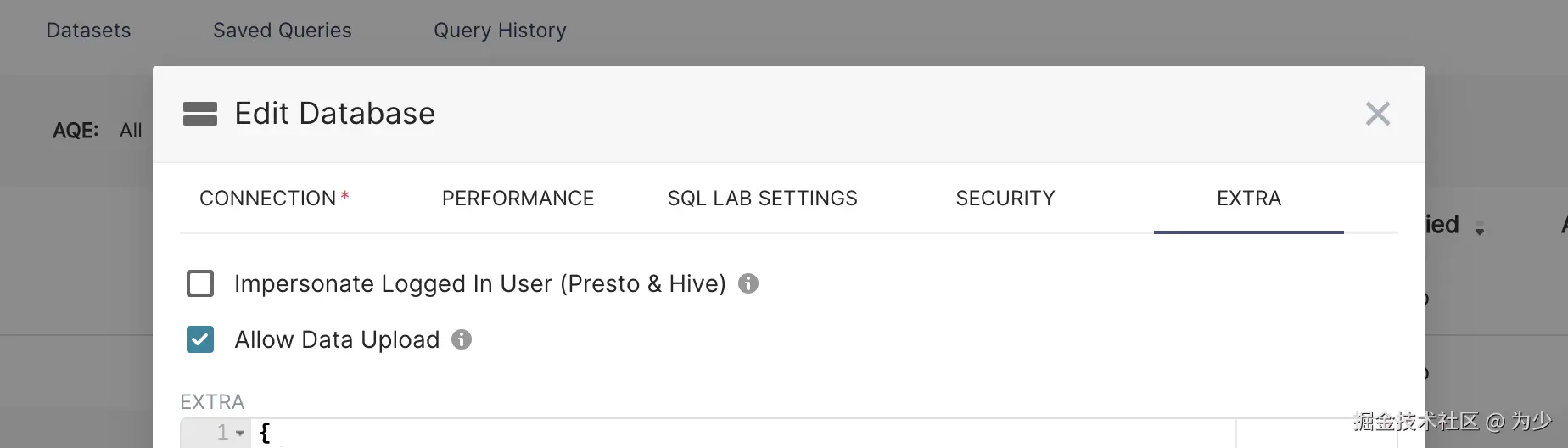Open Query History

500,31
